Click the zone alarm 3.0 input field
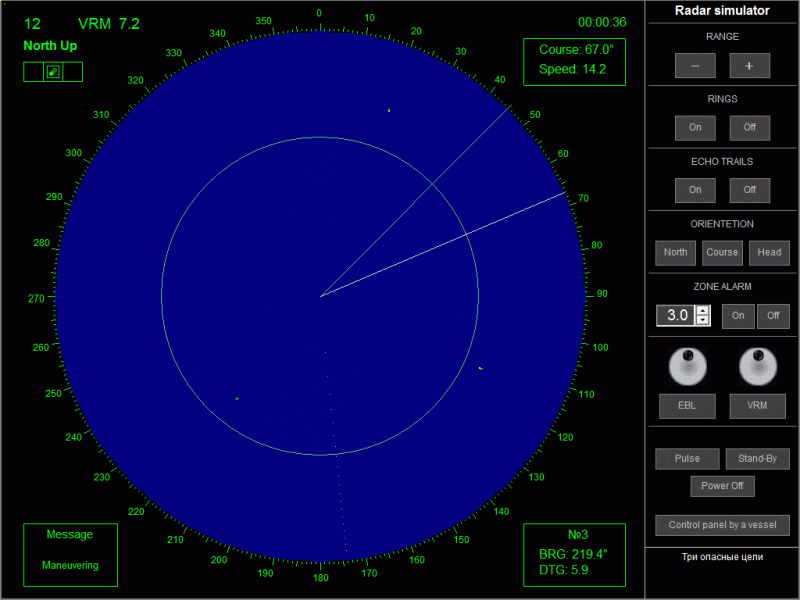The height and width of the screenshot is (600, 800). point(676,316)
